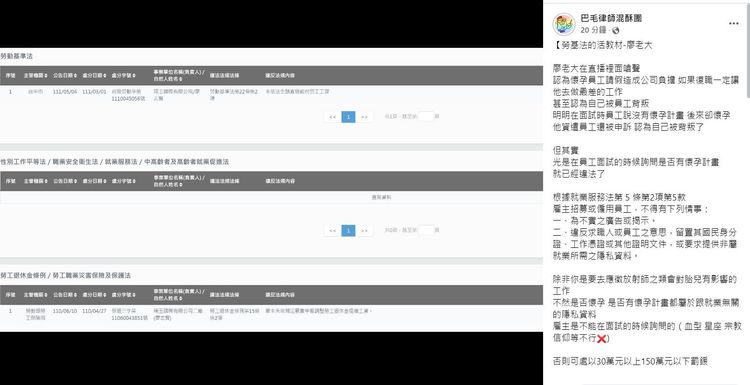Sort 性別工作平等法 table by 處分字號
The width and height of the screenshot is (750, 385).
pos(123,181)
